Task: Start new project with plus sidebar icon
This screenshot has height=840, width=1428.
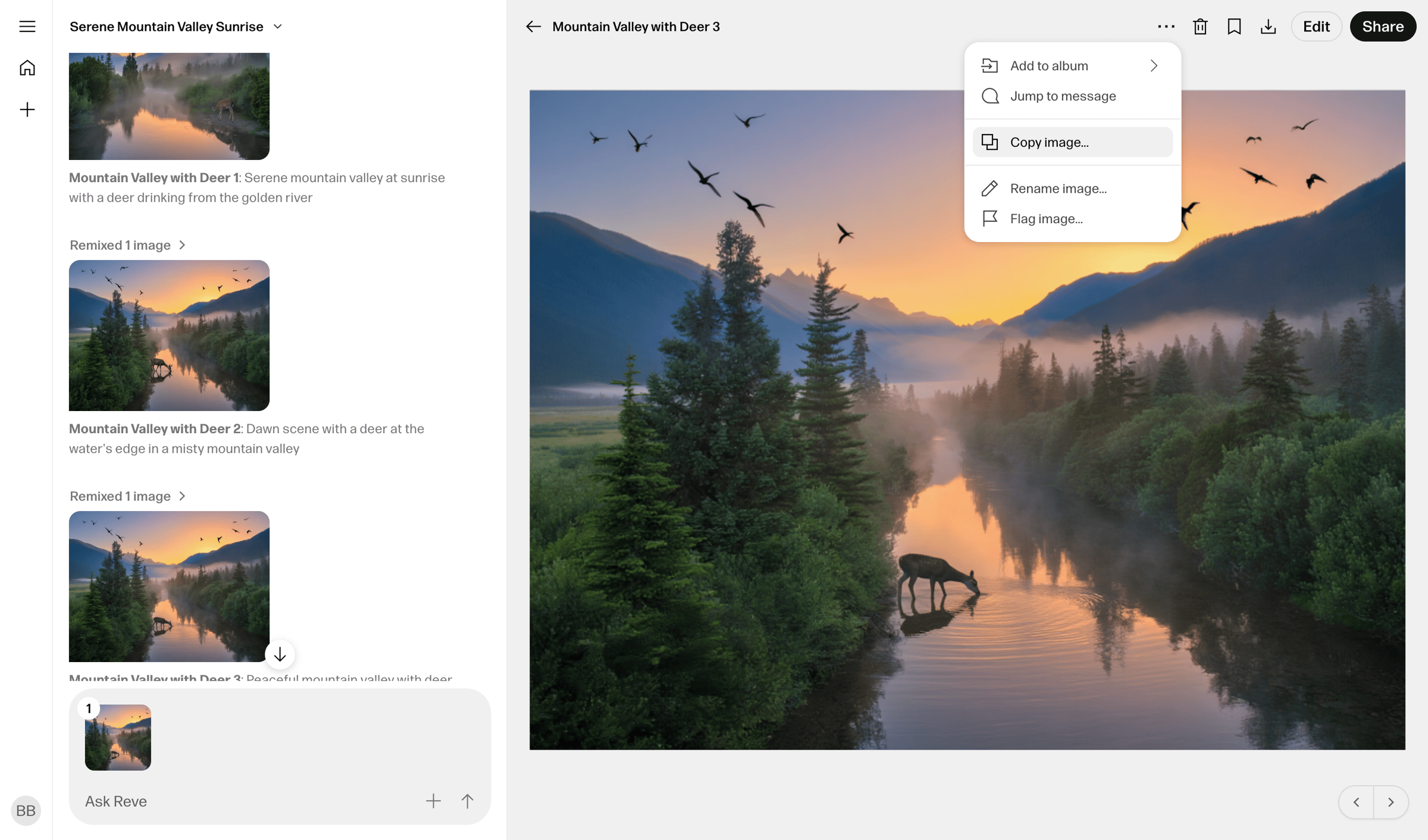Action: point(27,109)
